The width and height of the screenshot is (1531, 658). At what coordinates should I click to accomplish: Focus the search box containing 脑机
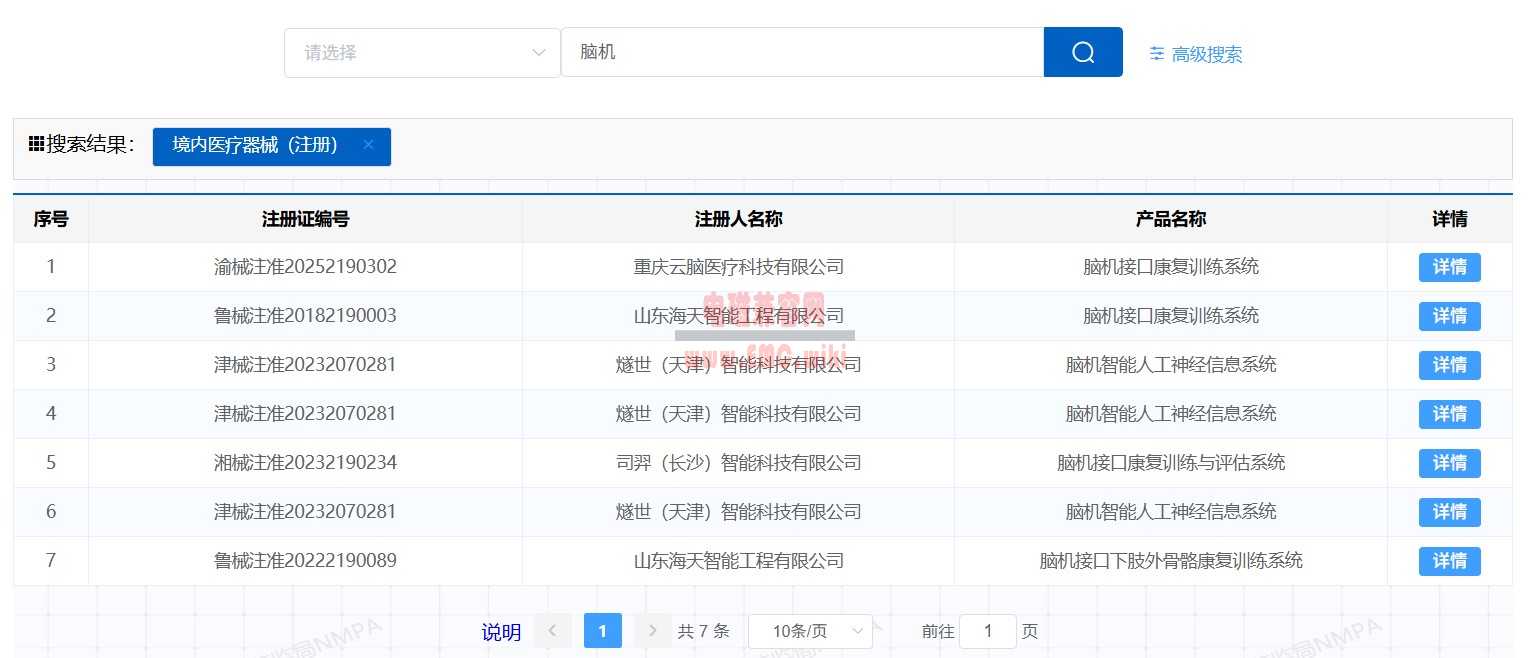[802, 52]
